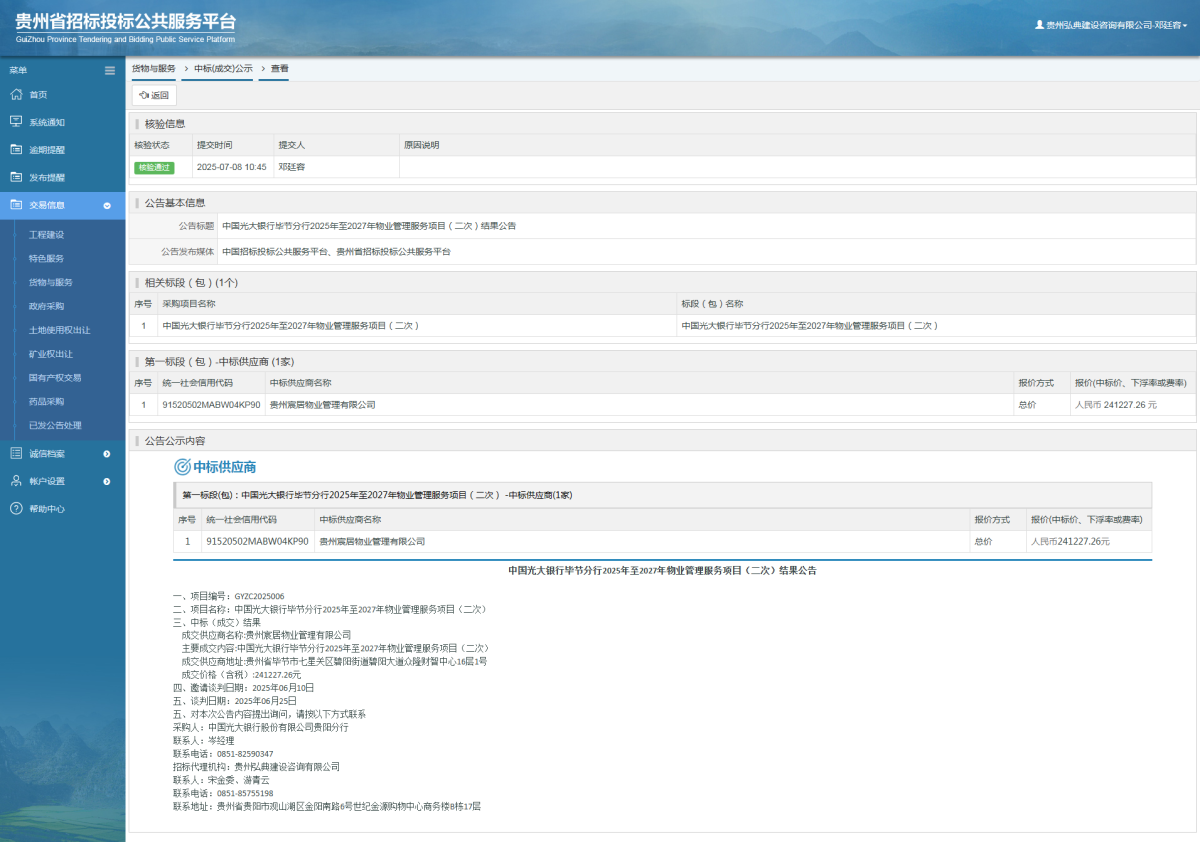Click the 帮助中心 question mark icon
1200x842 pixels.
(16, 508)
